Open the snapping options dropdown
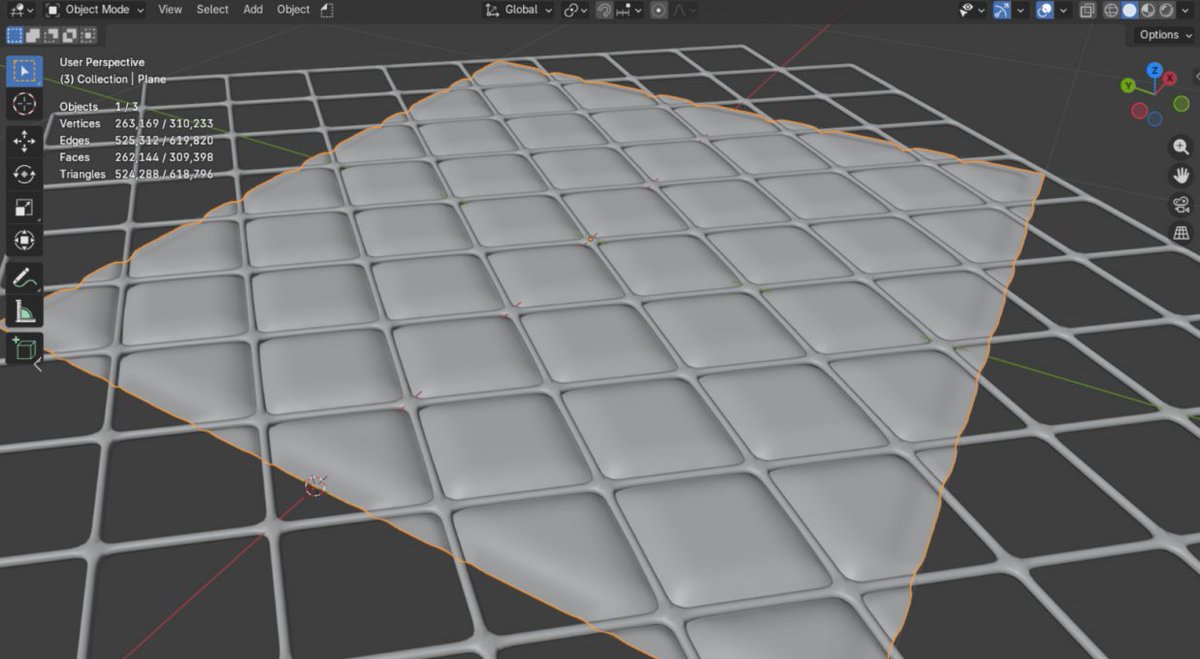The image size is (1200, 659). point(630,10)
